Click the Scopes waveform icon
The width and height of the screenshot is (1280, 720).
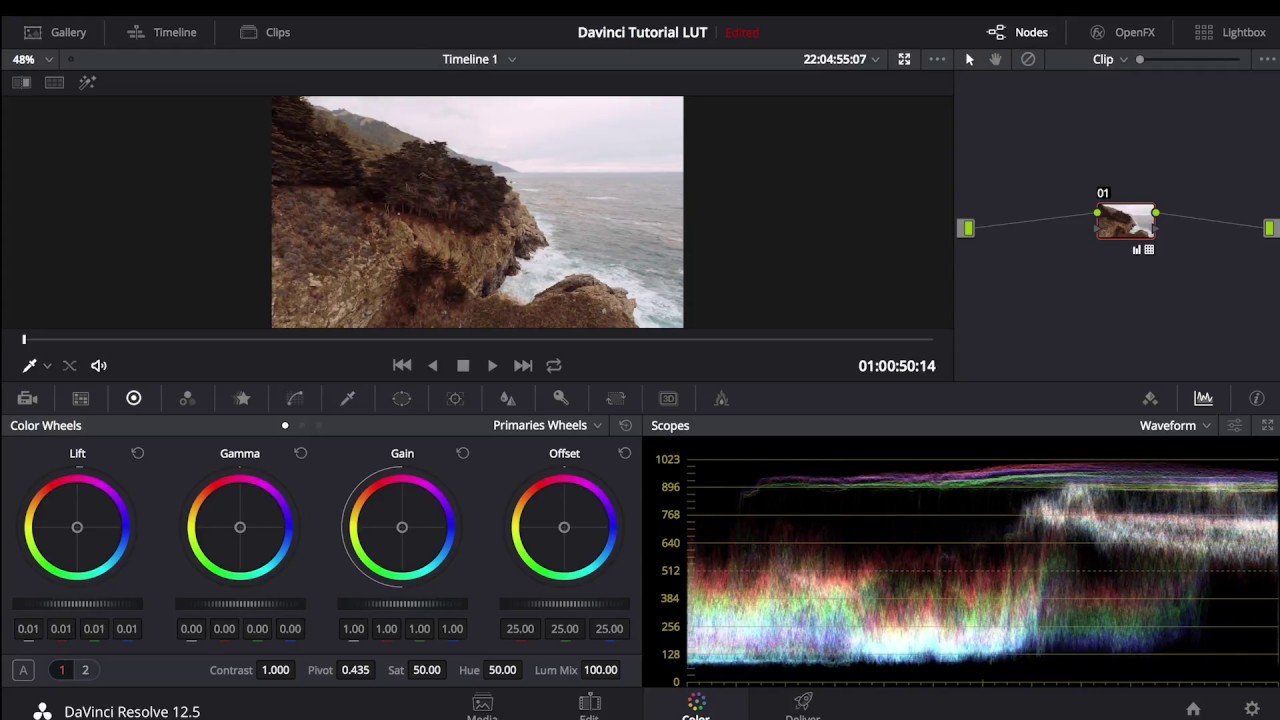pos(1203,399)
